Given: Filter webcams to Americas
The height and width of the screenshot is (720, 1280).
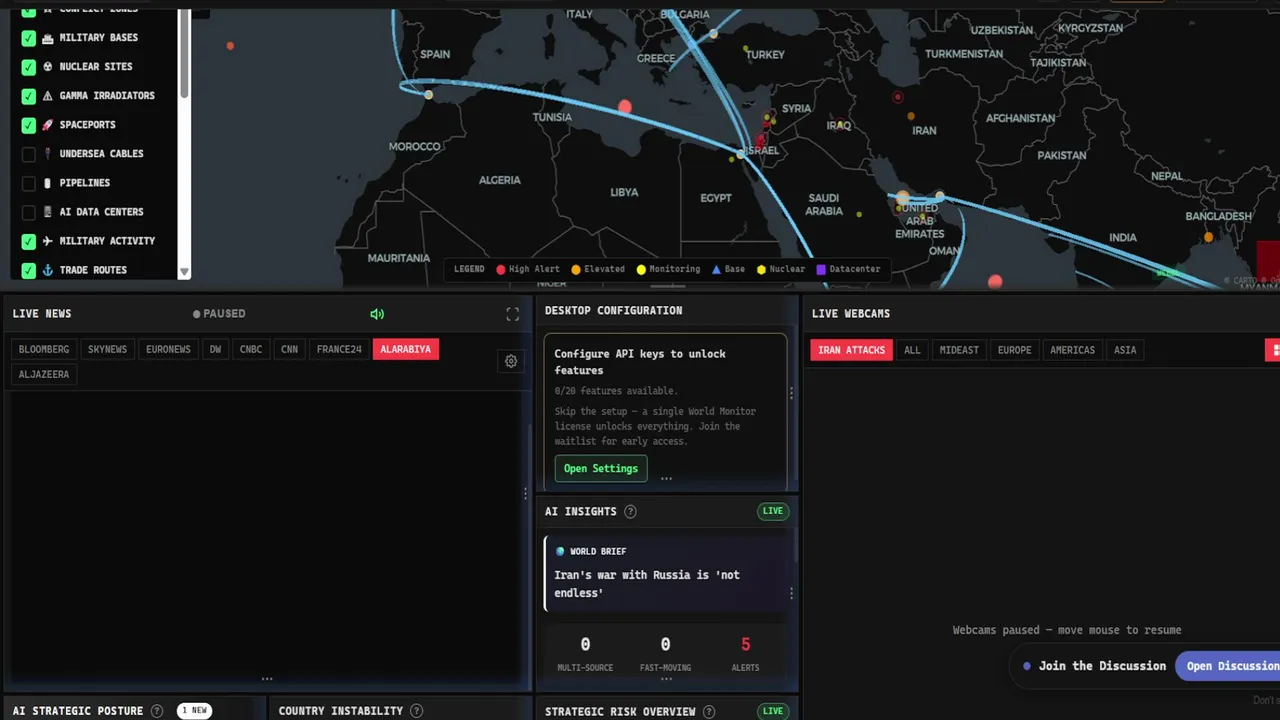Looking at the screenshot, I should coord(1073,350).
